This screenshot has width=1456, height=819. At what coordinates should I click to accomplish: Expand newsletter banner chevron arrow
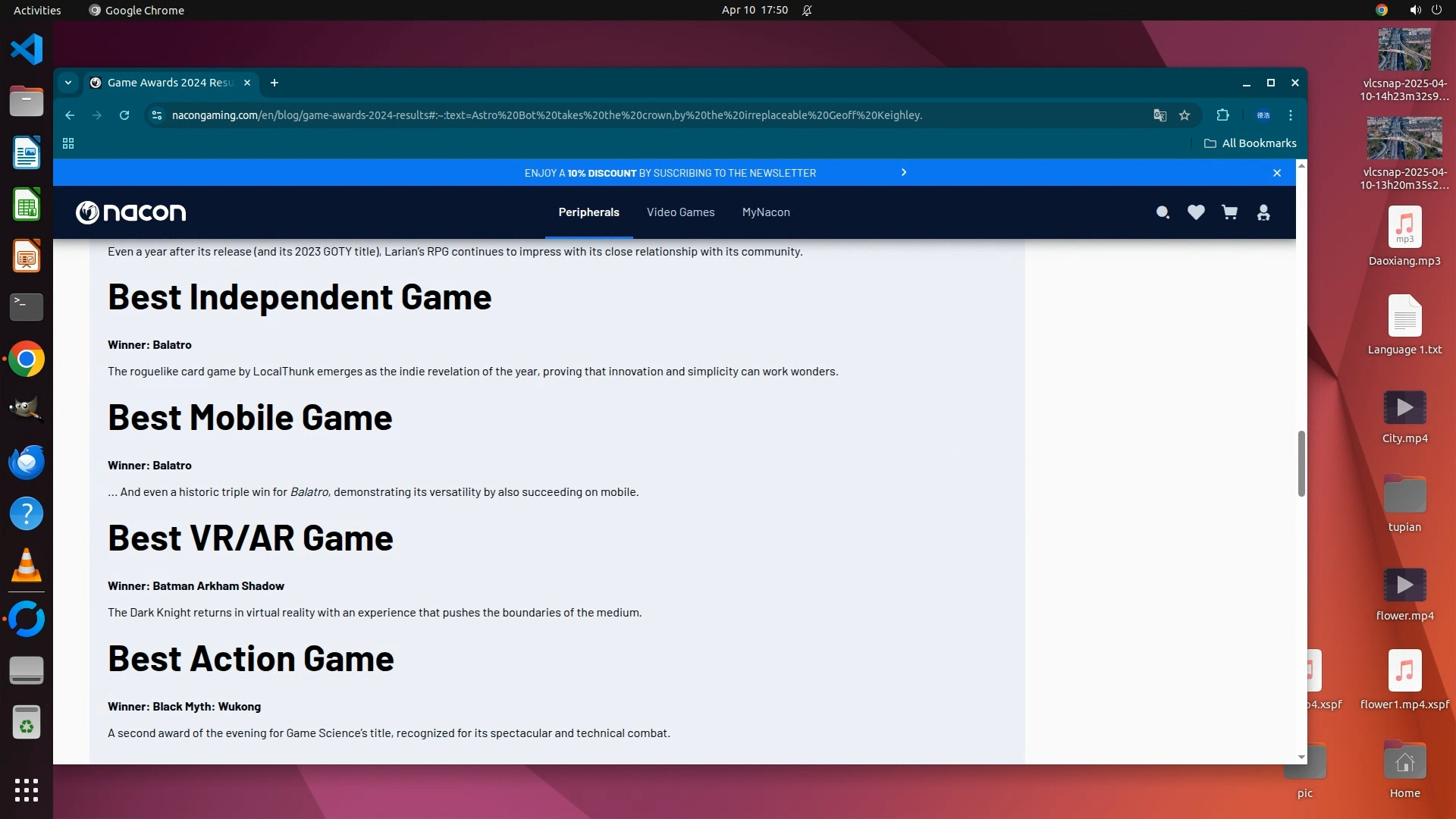click(903, 173)
